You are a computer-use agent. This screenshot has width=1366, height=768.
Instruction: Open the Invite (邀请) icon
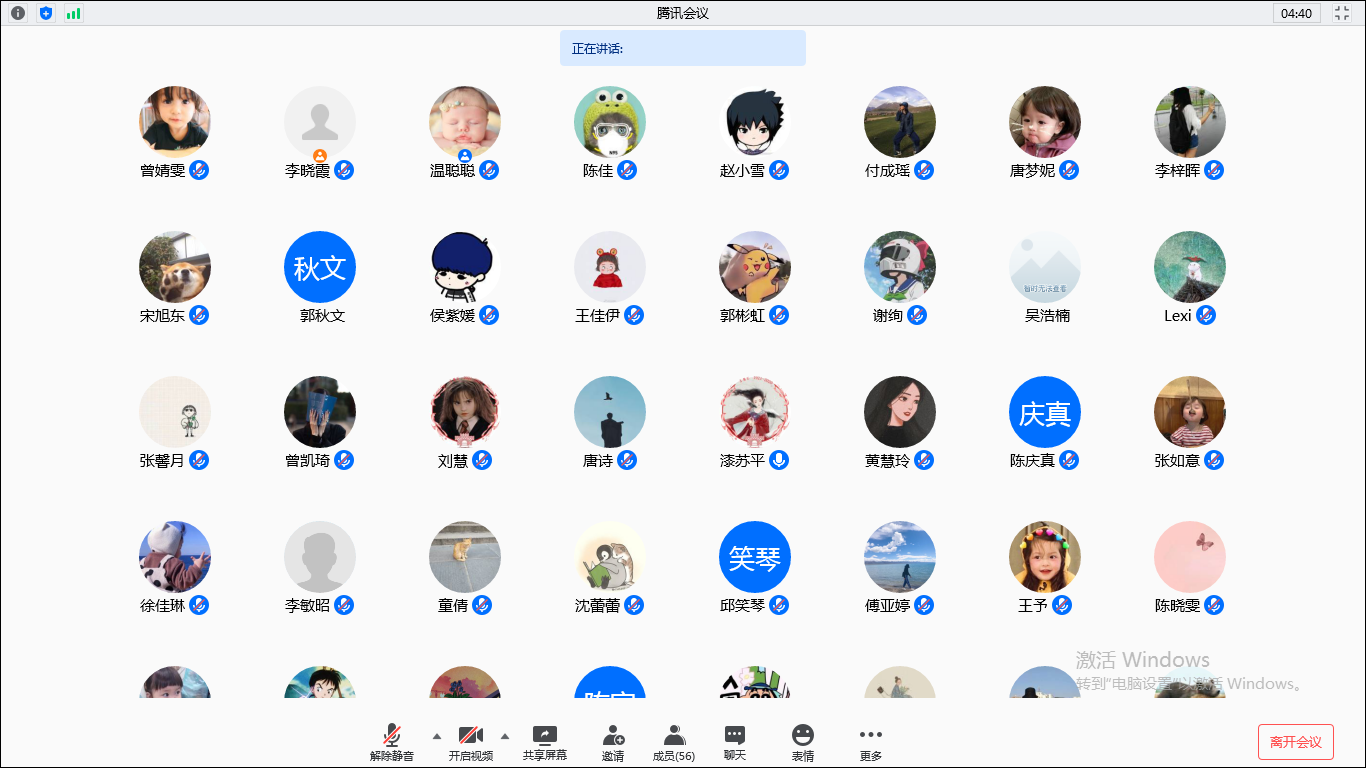613,743
